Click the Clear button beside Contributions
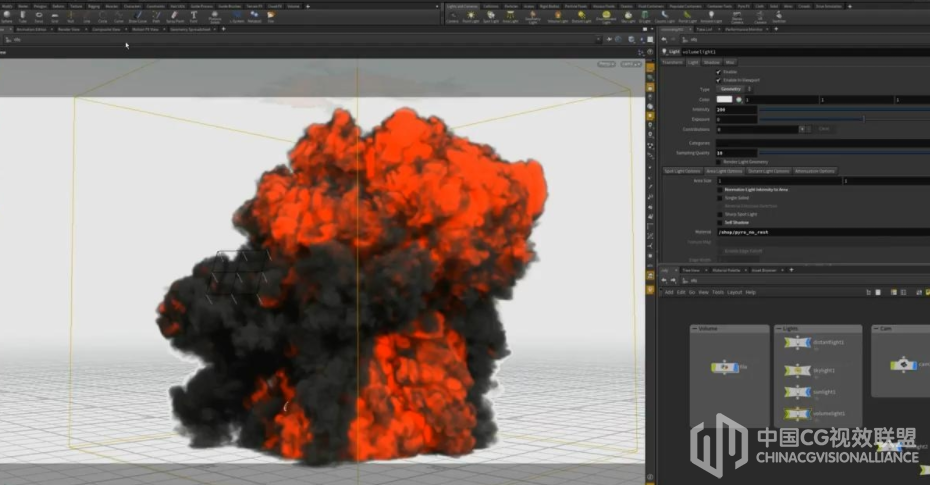 pos(824,129)
